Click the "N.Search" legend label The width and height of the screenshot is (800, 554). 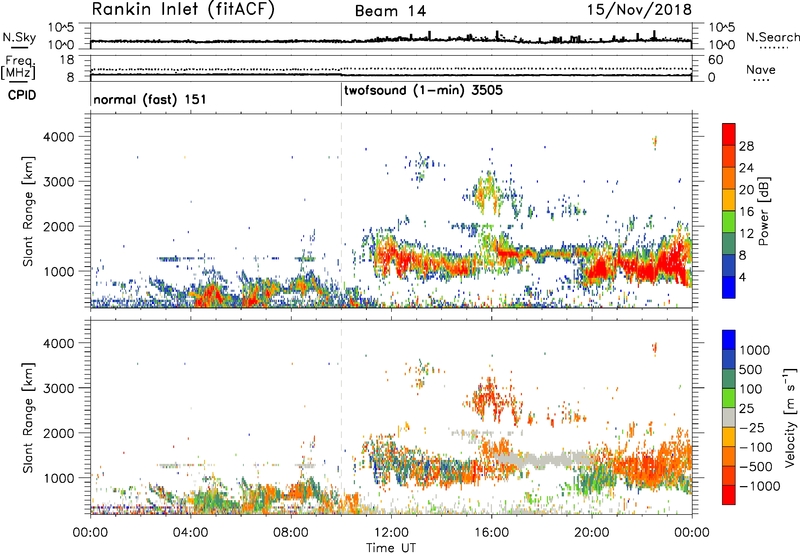click(x=772, y=37)
